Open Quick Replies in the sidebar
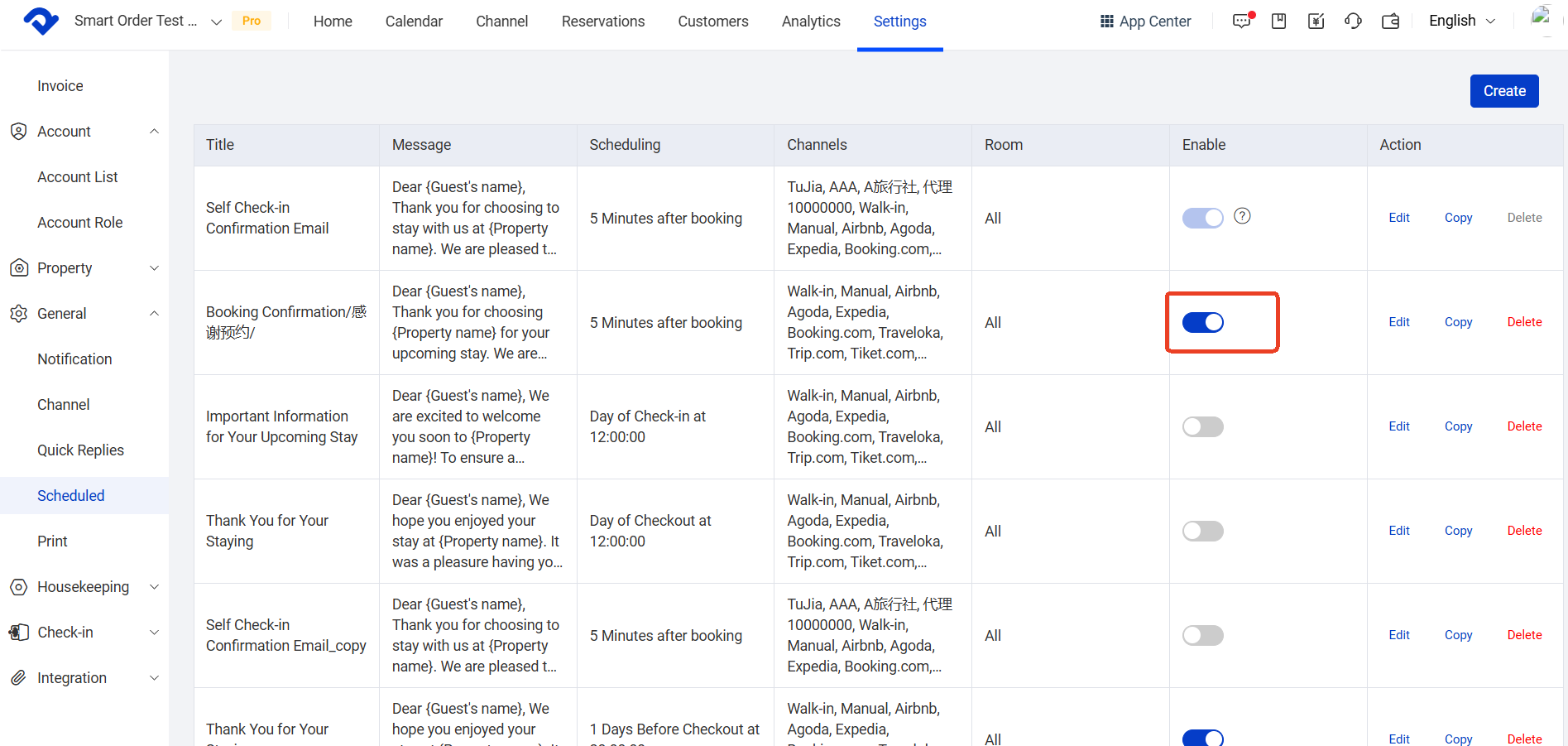The height and width of the screenshot is (746, 1568). pos(80,450)
